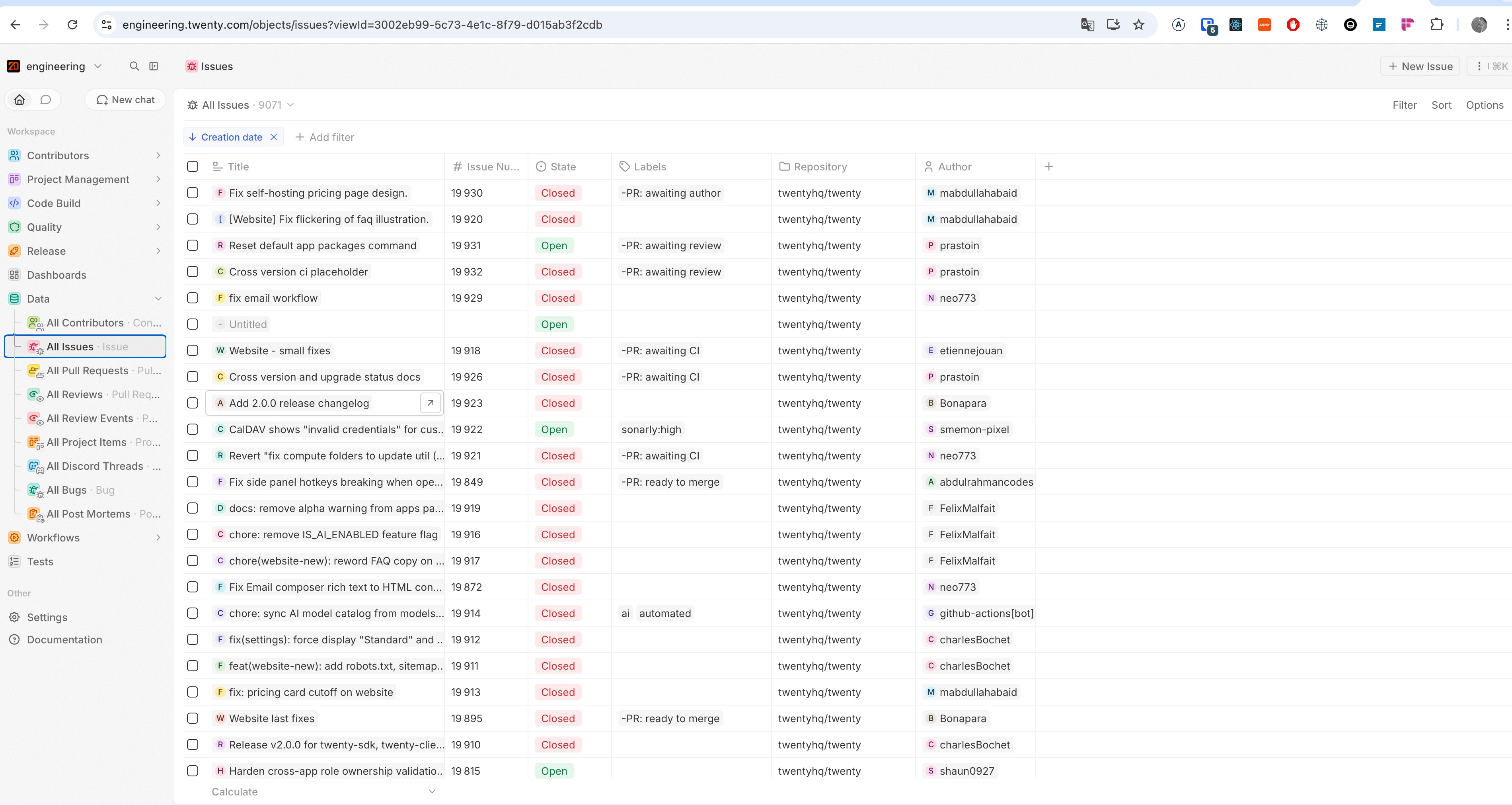Go to home via house icon
This screenshot has height=805, width=1512.
pos(20,100)
